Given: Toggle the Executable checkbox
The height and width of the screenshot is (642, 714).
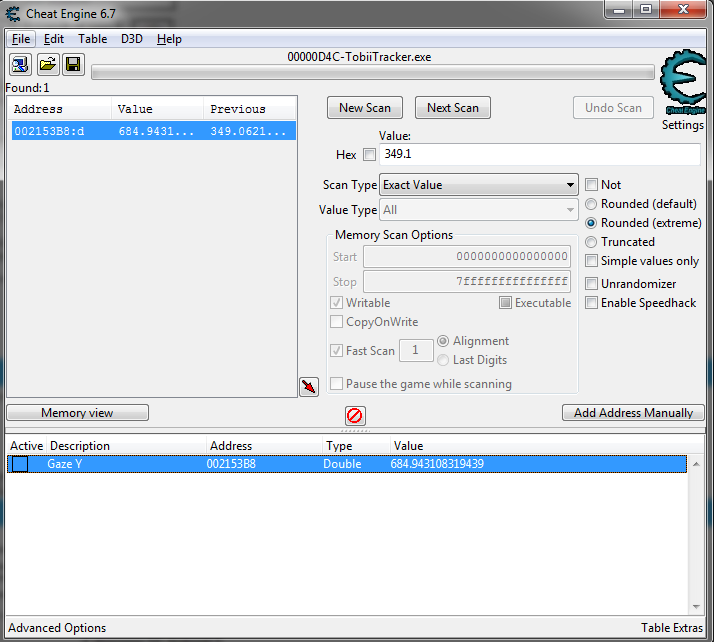Looking at the screenshot, I should (x=505, y=303).
